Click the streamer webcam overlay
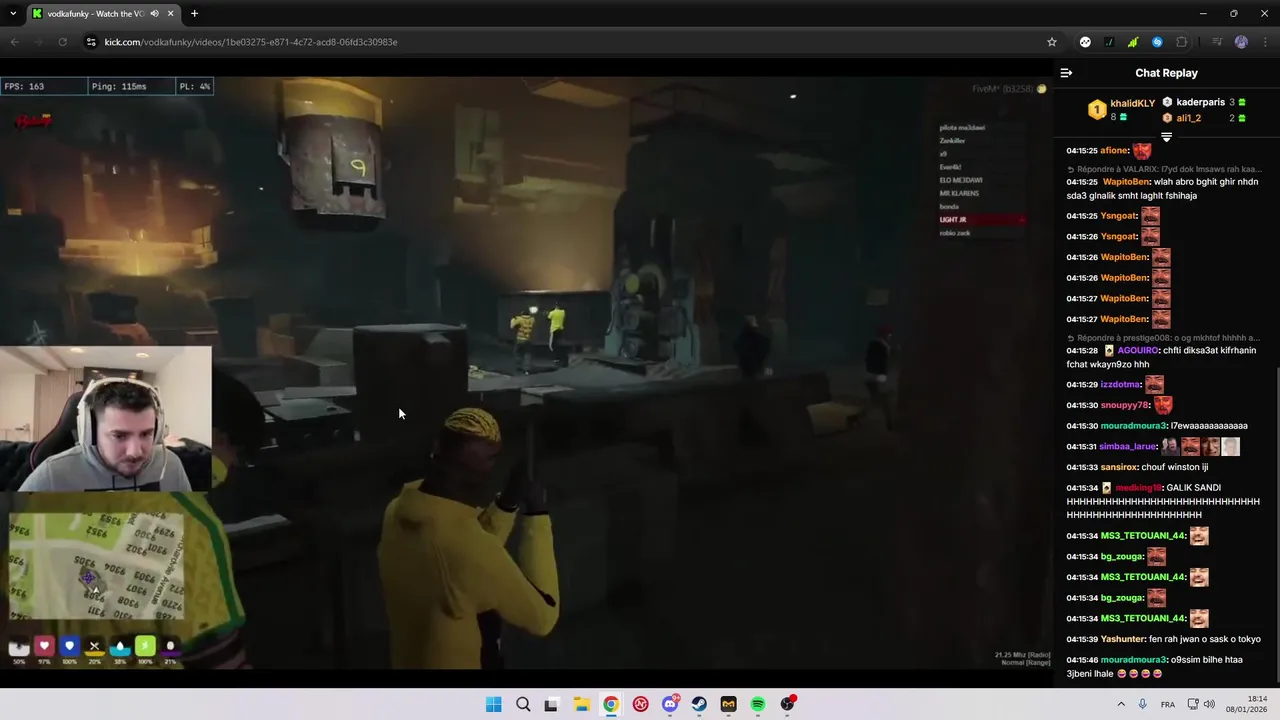Image resolution: width=1280 pixels, height=720 pixels. (106, 419)
